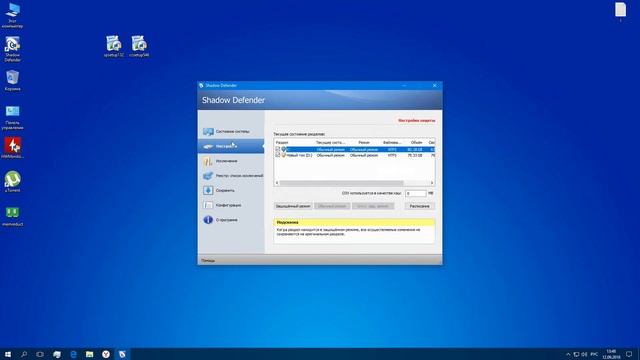Open the red HWMonitor desktop shortcut
Image resolution: width=640 pixels, height=360 pixels.
(x=12, y=148)
